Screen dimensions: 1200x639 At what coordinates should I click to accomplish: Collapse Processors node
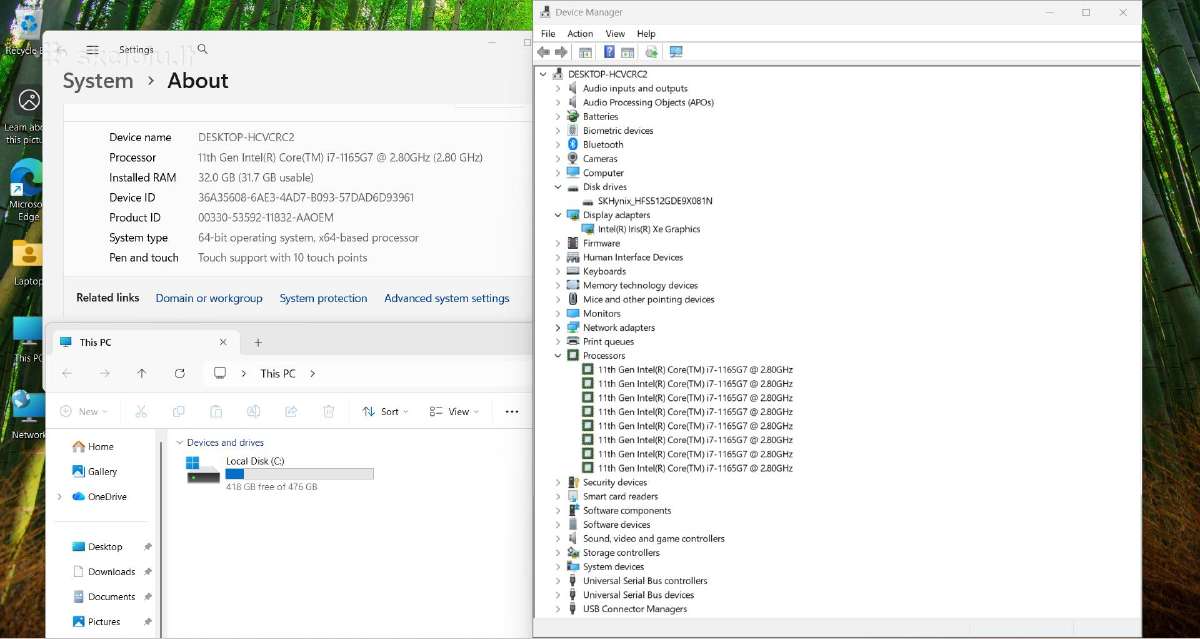point(558,355)
